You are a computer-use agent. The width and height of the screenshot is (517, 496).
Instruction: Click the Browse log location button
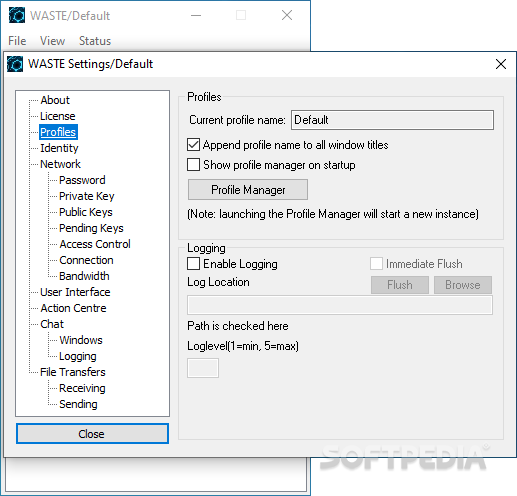click(x=463, y=285)
